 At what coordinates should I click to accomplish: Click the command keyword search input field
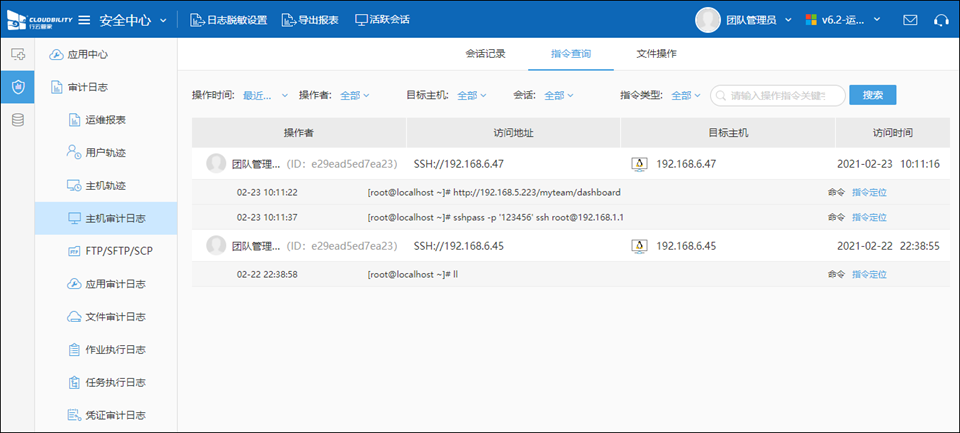pos(780,95)
